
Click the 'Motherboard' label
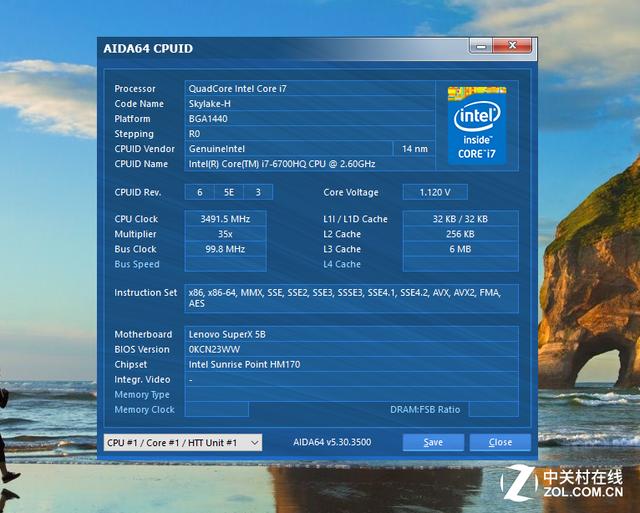143,334
